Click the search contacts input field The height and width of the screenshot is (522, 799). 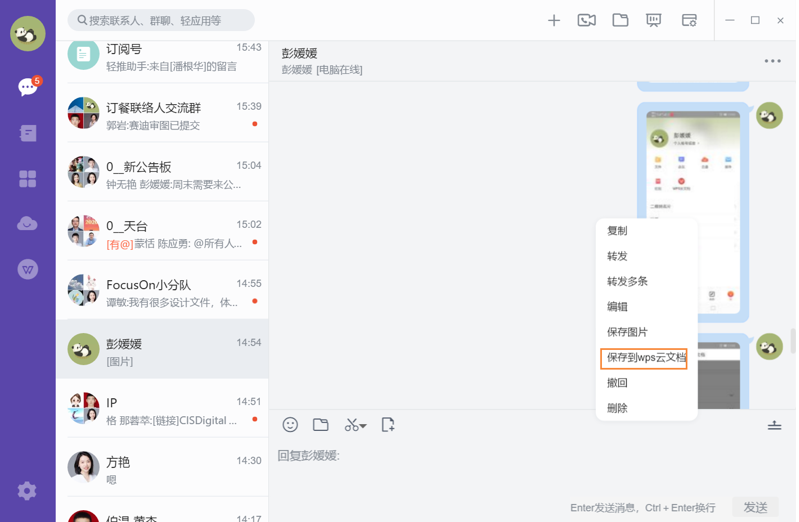pyautogui.click(x=161, y=20)
